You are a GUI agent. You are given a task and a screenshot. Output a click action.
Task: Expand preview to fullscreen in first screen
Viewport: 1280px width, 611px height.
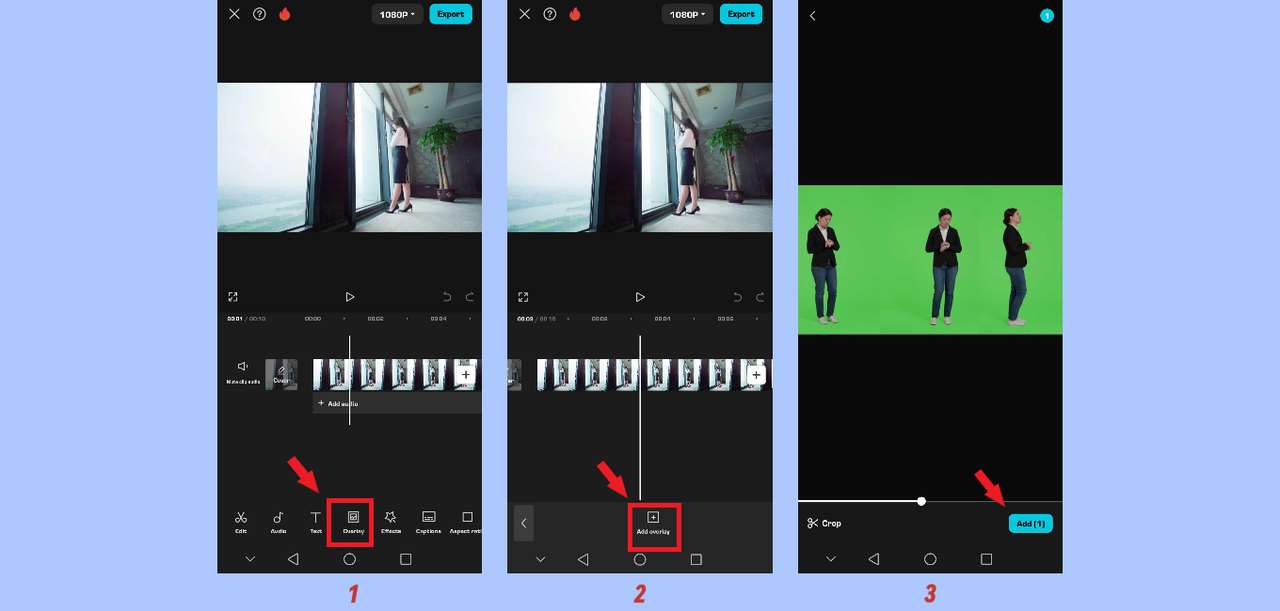tap(233, 297)
